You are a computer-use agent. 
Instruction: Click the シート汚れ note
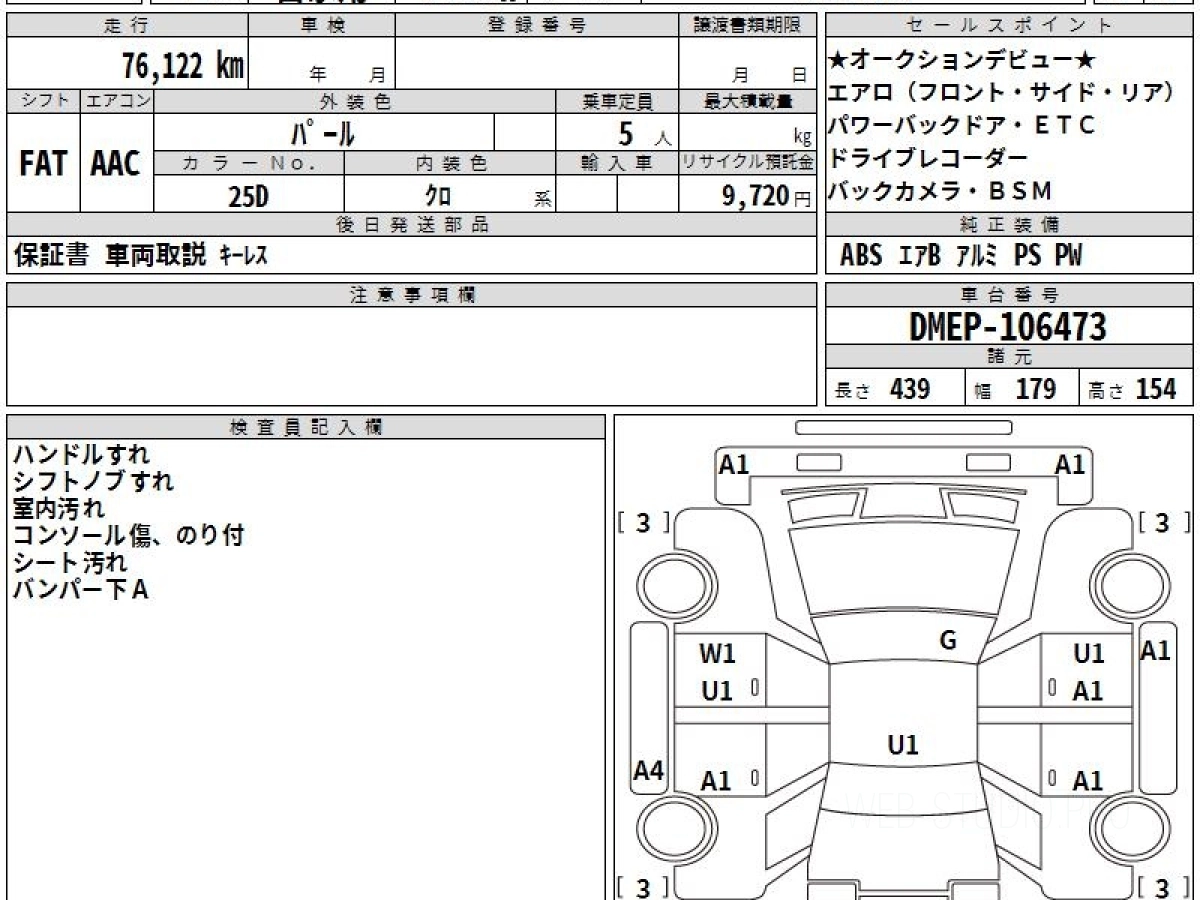pyautogui.click(x=70, y=563)
